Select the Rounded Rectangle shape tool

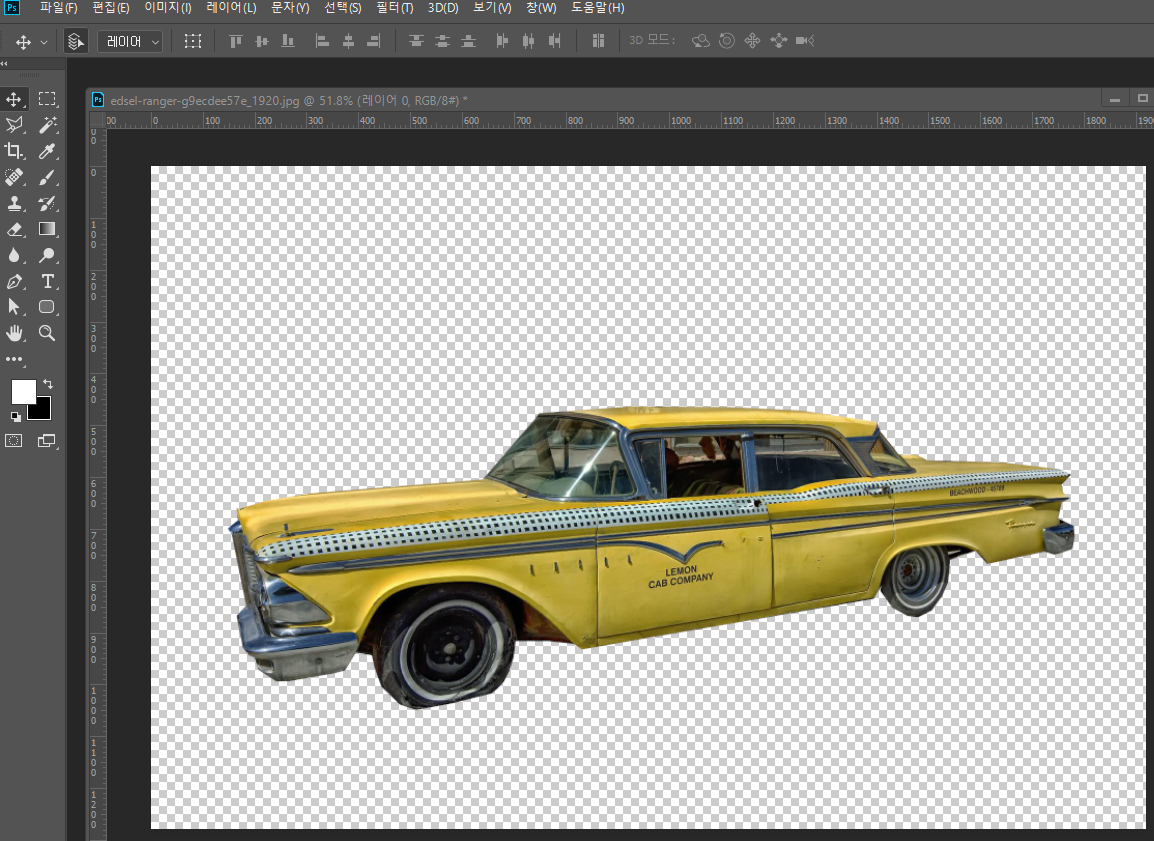(47, 307)
